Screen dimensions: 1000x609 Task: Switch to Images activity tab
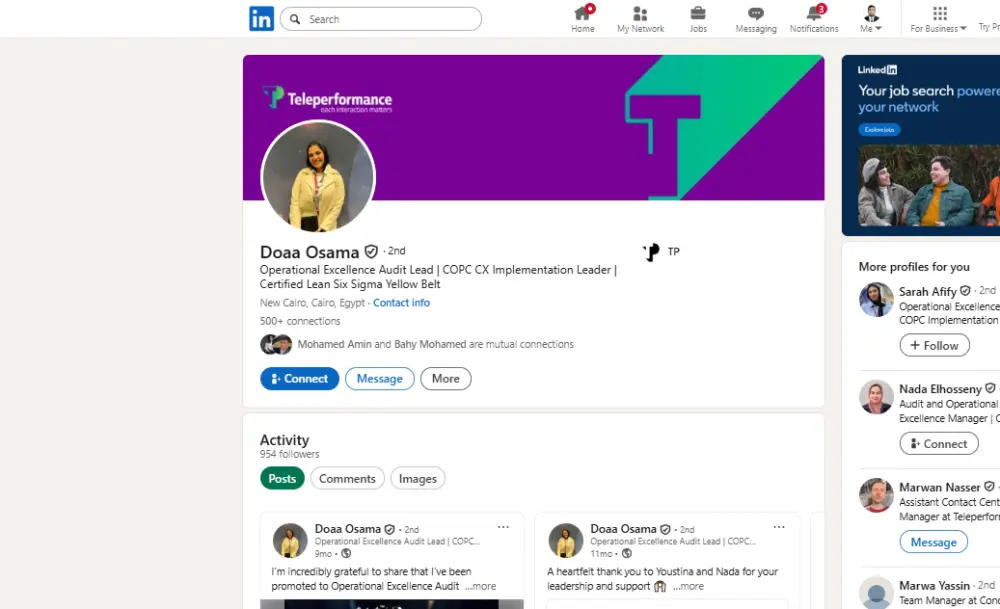[418, 479]
